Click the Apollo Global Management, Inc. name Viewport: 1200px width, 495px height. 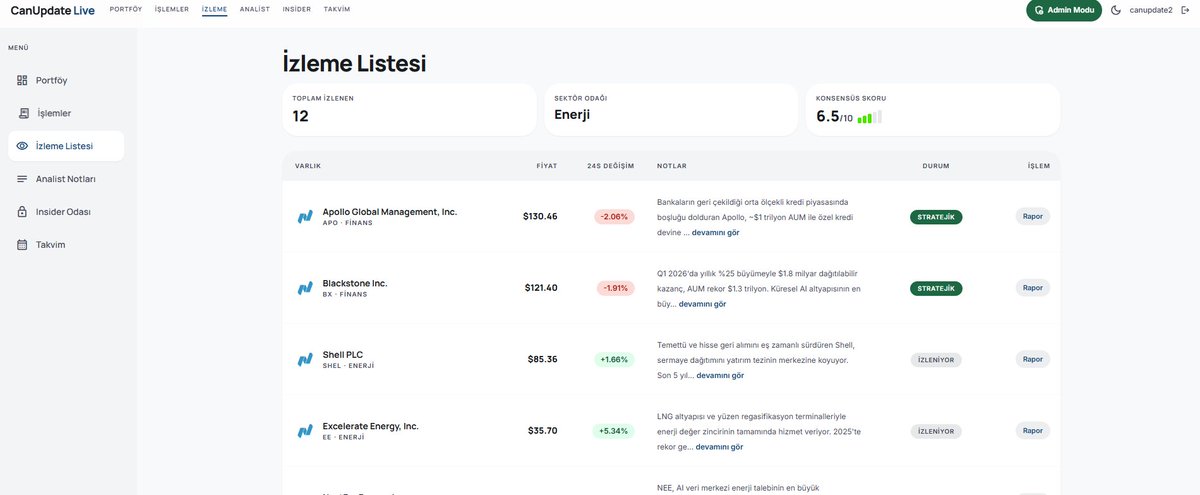pyautogui.click(x=390, y=212)
